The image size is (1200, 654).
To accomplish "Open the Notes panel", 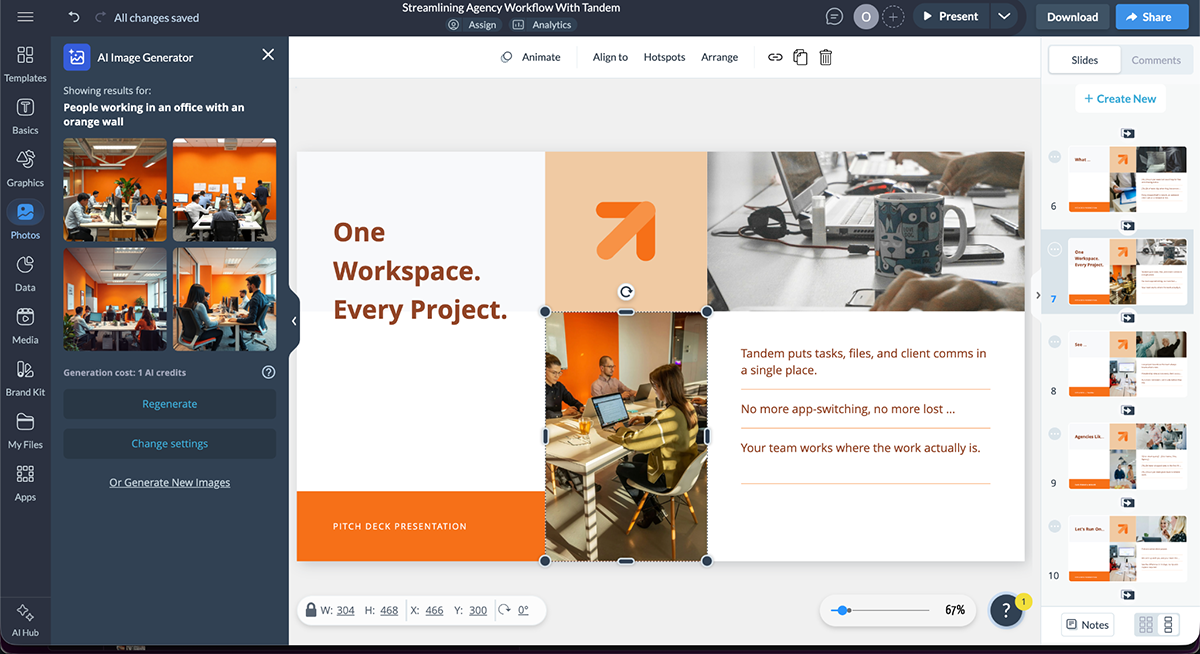I will click(x=1087, y=625).
